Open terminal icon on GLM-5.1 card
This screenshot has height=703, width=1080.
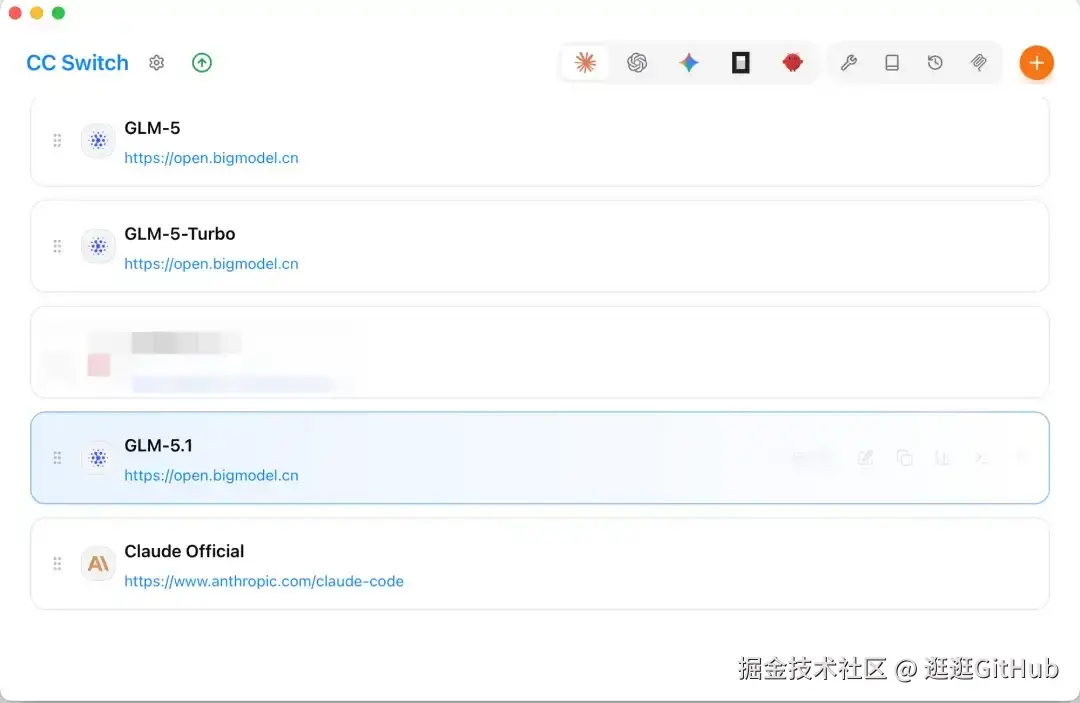tap(982, 458)
